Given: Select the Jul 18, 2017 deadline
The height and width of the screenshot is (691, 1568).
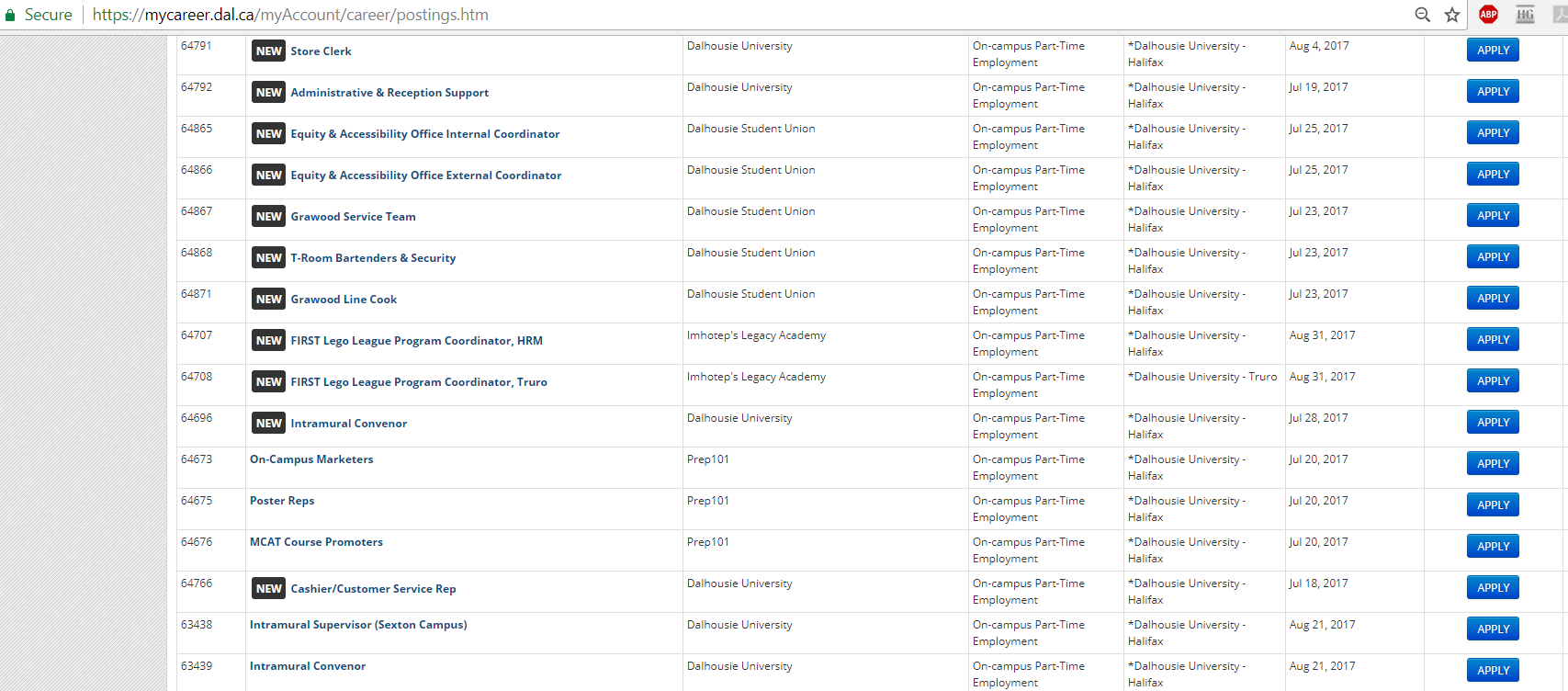Looking at the screenshot, I should (x=1318, y=583).
